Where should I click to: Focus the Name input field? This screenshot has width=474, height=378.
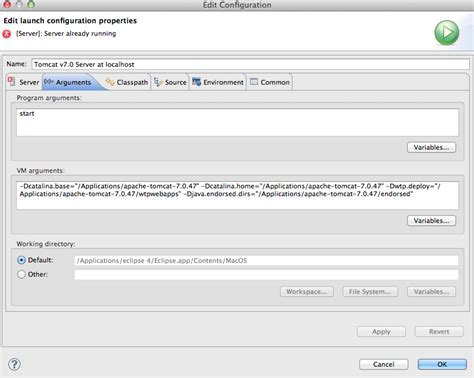[250, 64]
